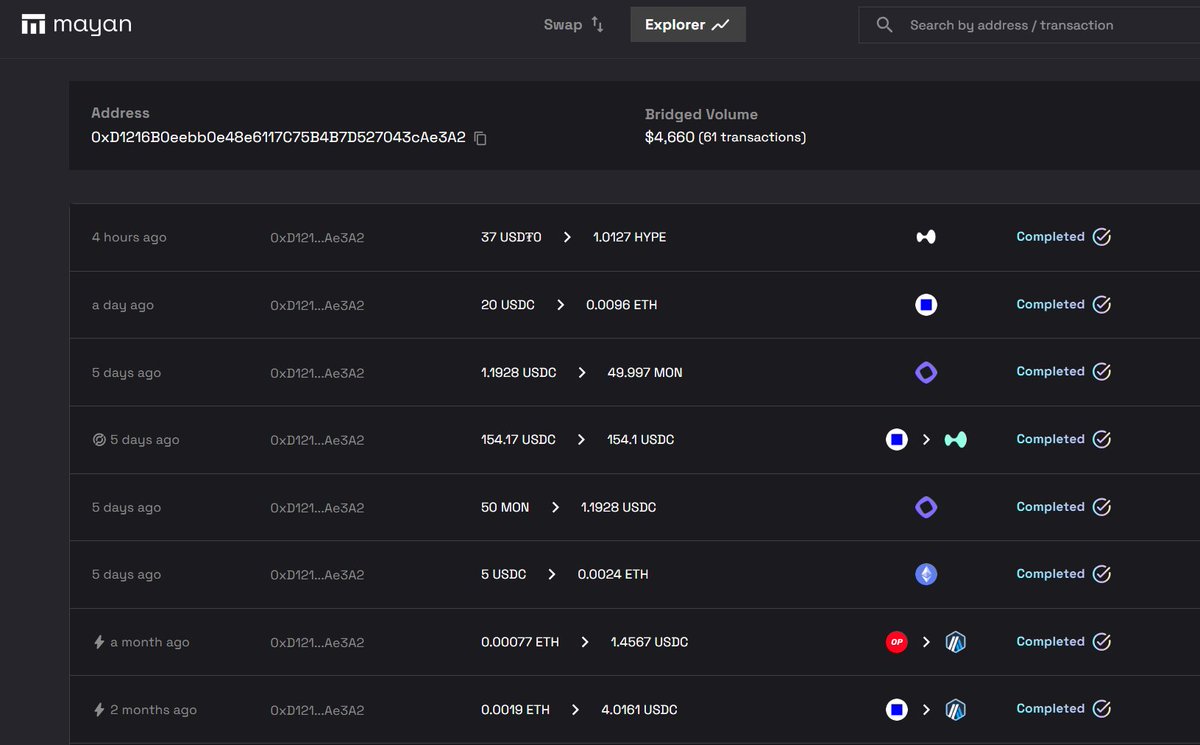Screen dimensions: 1200x745
Task: Click the '37 USD₮0' input amount
Action: point(511,238)
